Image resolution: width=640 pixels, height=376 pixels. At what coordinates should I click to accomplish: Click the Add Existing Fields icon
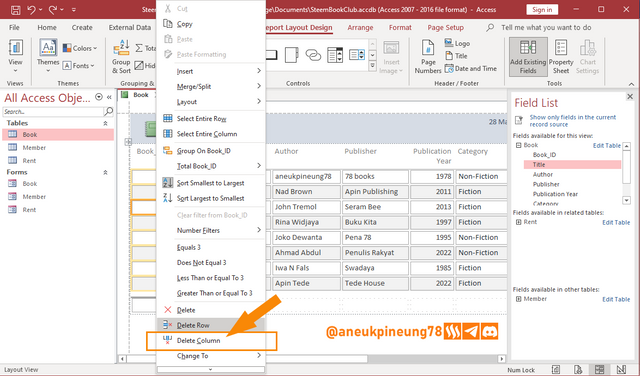point(528,57)
